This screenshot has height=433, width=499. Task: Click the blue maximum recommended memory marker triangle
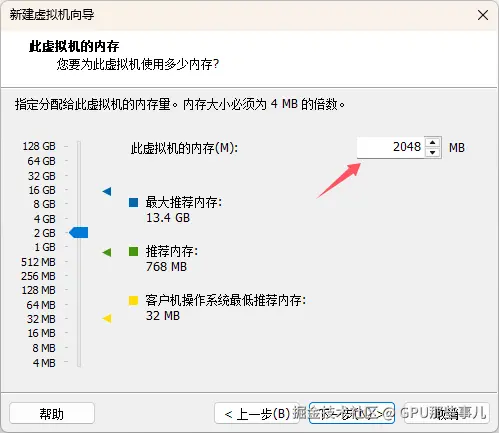107,191
